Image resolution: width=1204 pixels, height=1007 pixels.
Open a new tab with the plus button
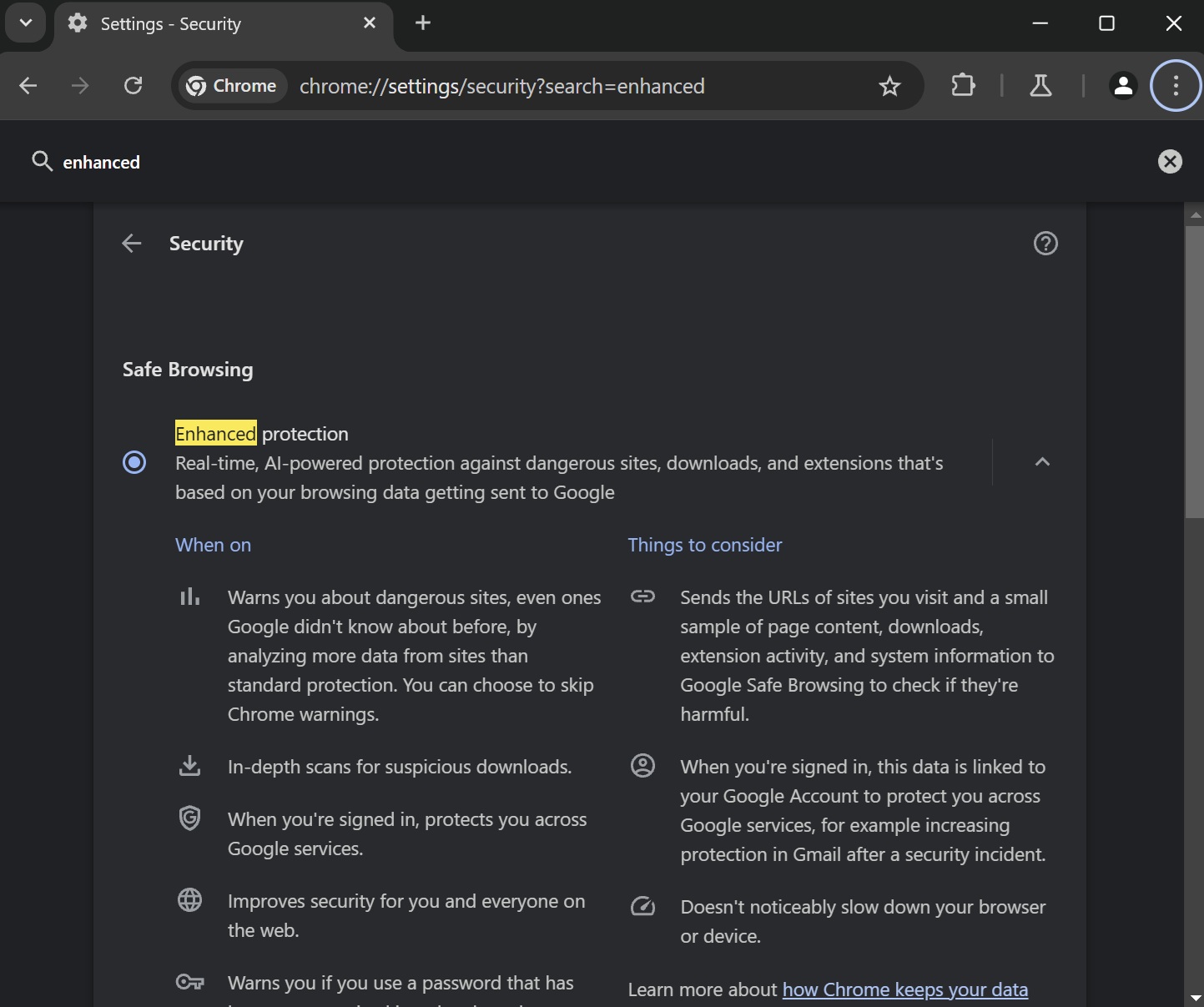click(x=422, y=23)
